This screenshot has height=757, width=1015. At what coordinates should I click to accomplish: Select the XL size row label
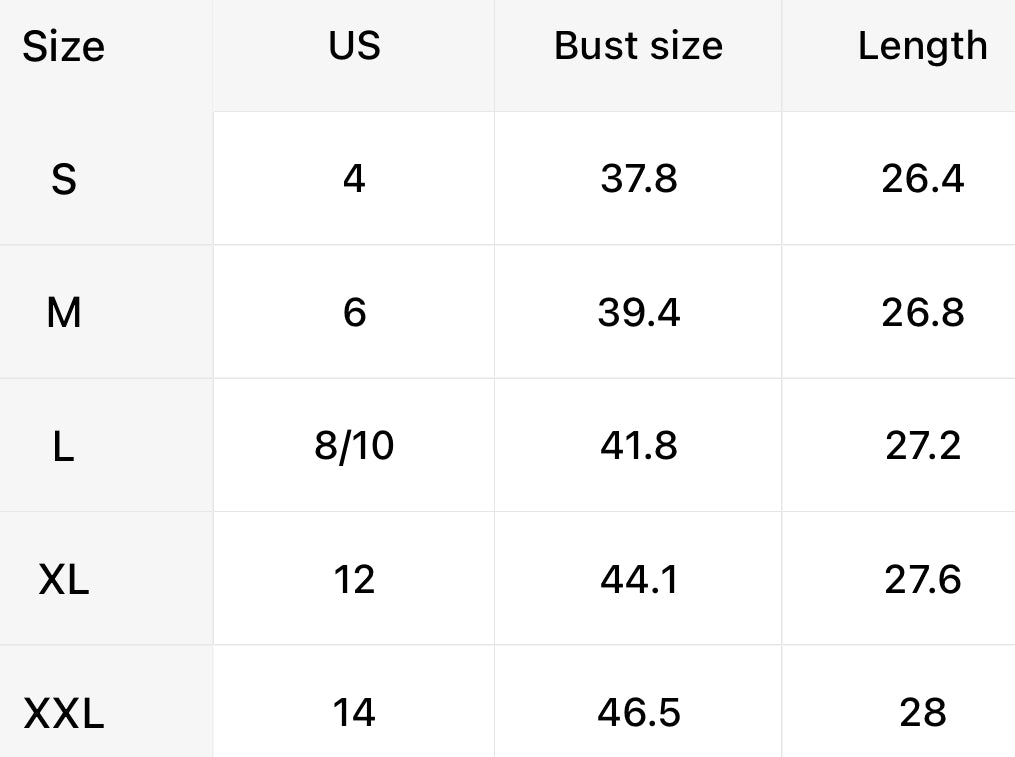[63, 580]
